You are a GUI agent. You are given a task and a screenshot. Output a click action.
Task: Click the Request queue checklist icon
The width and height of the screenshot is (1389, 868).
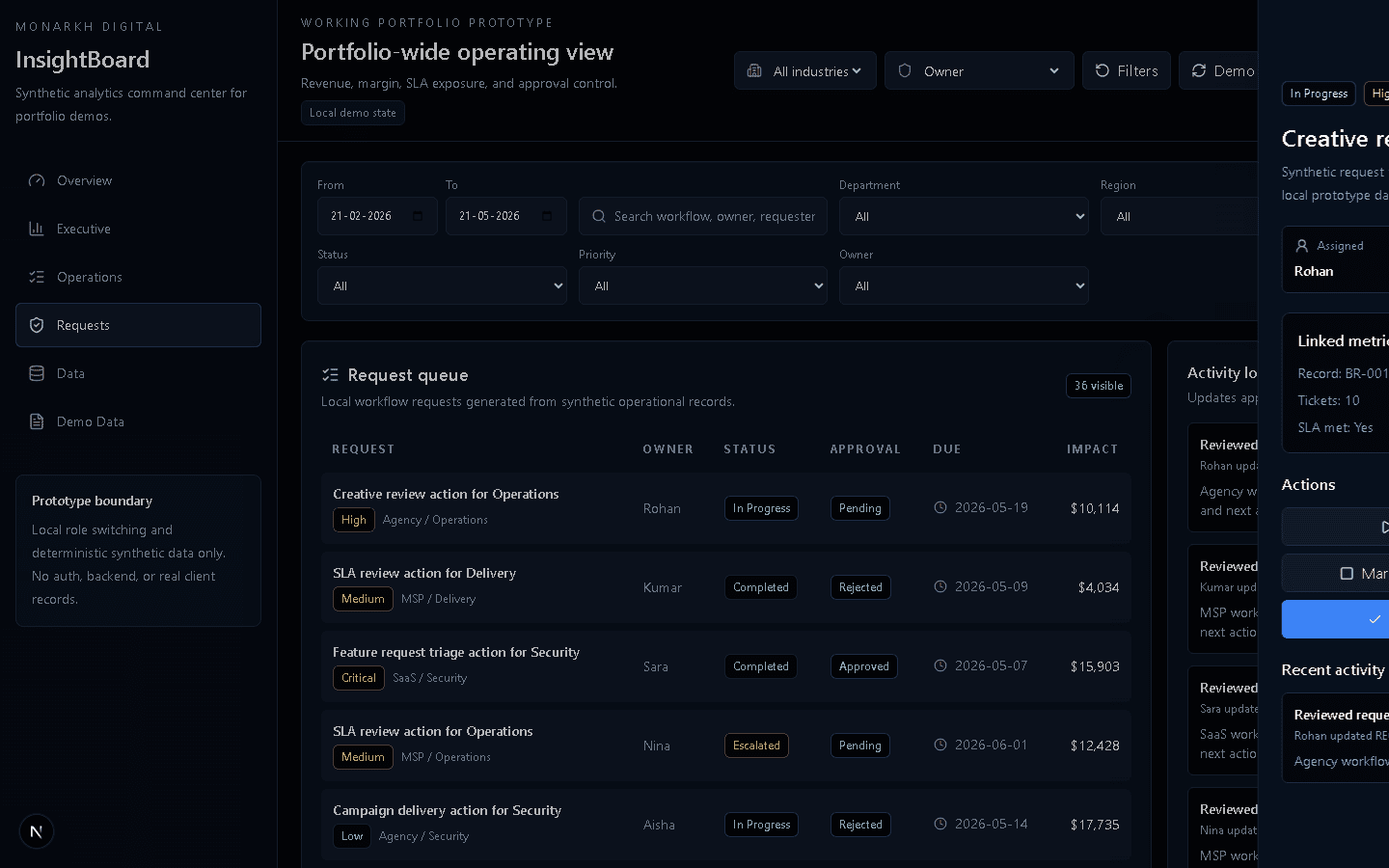(330, 374)
